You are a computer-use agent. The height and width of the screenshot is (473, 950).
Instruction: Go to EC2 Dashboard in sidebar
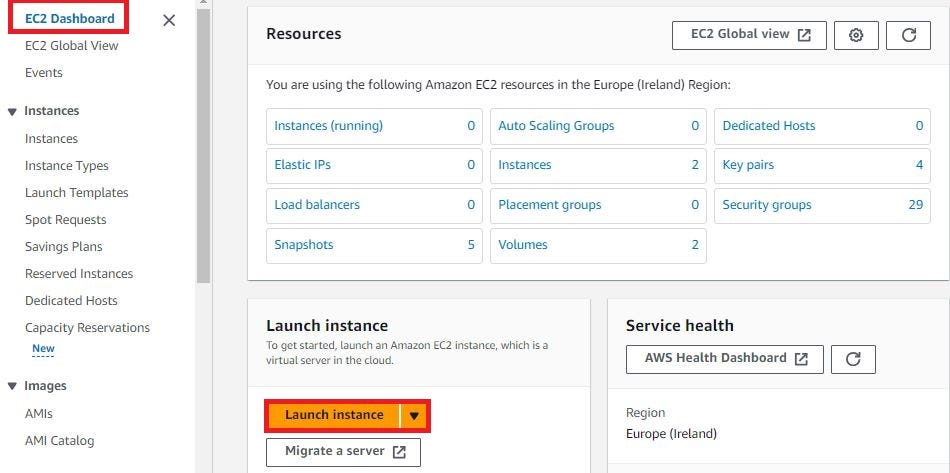click(69, 19)
